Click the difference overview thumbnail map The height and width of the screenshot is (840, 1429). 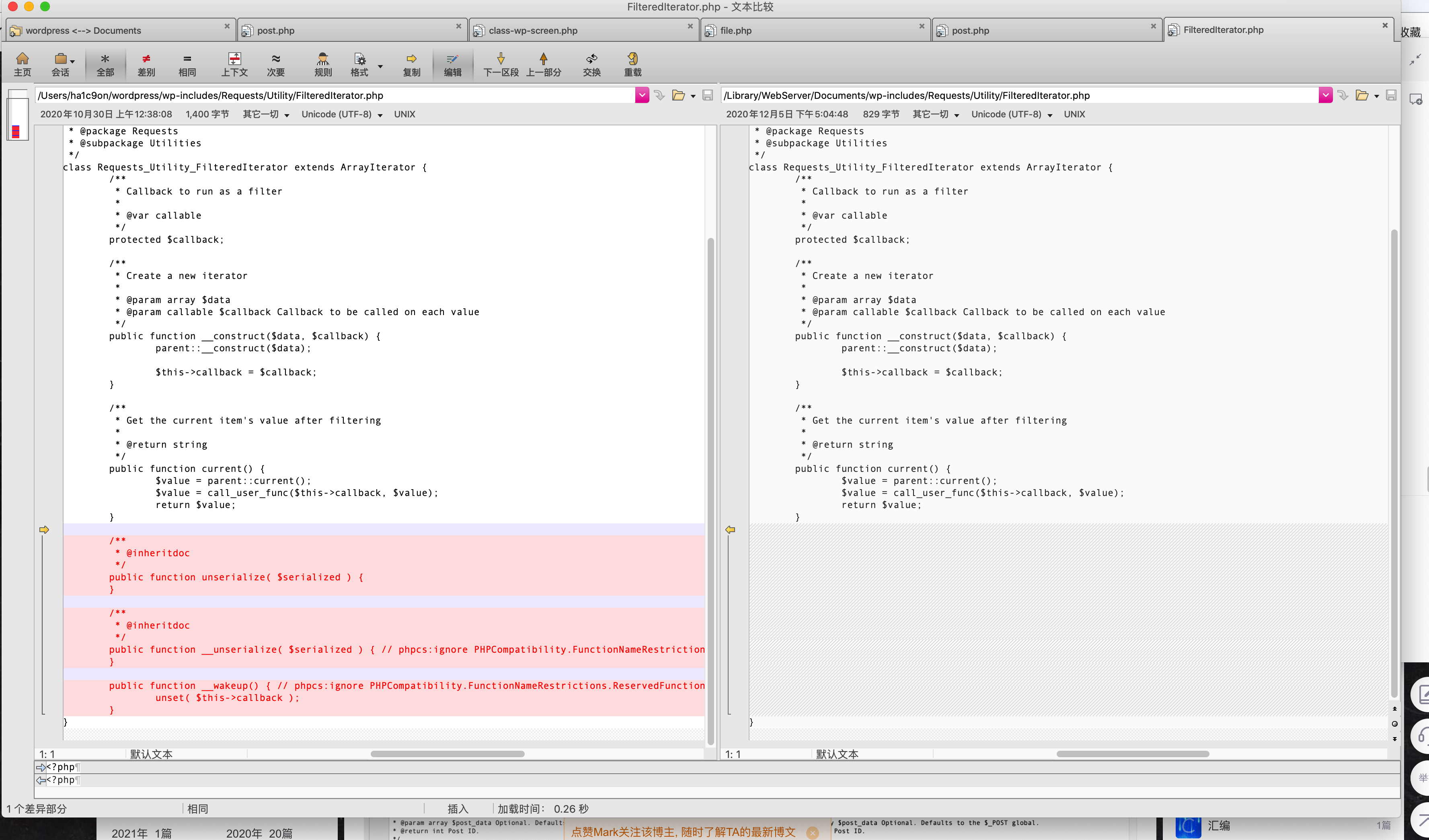click(18, 115)
